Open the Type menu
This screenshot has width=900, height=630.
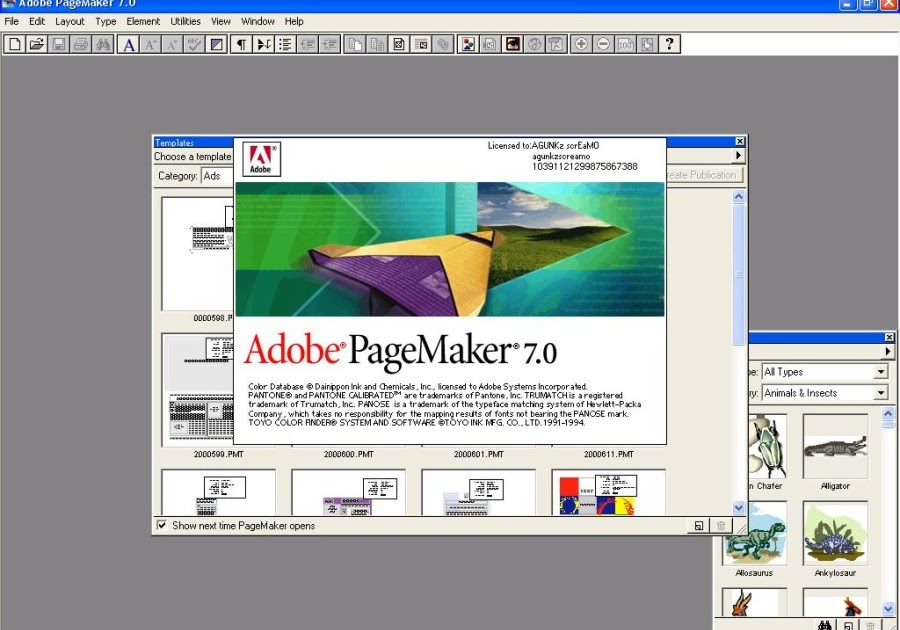pyautogui.click(x=106, y=21)
